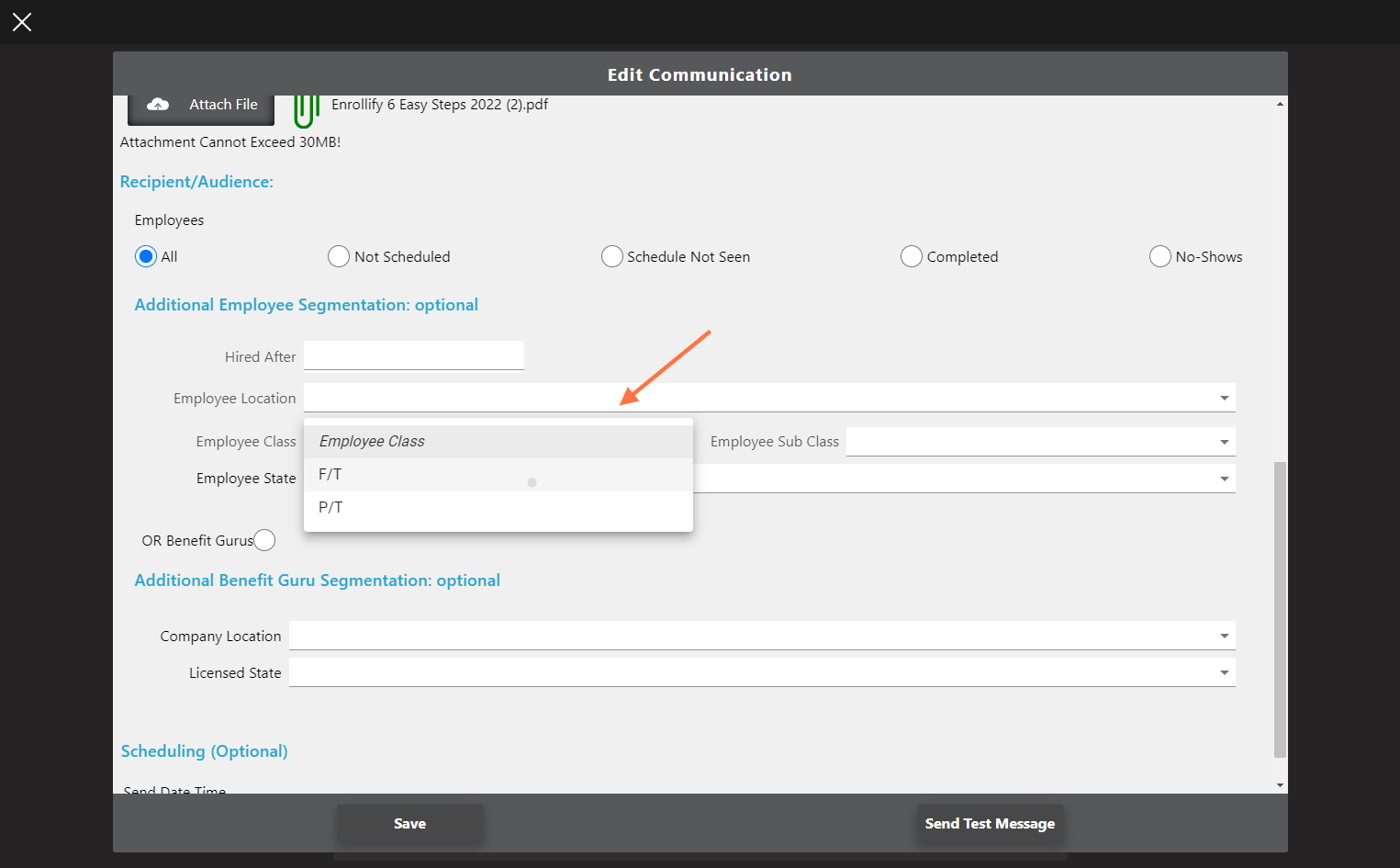Click the Recipient/Audience: heading
The height and width of the screenshot is (868, 1400).
click(x=196, y=182)
